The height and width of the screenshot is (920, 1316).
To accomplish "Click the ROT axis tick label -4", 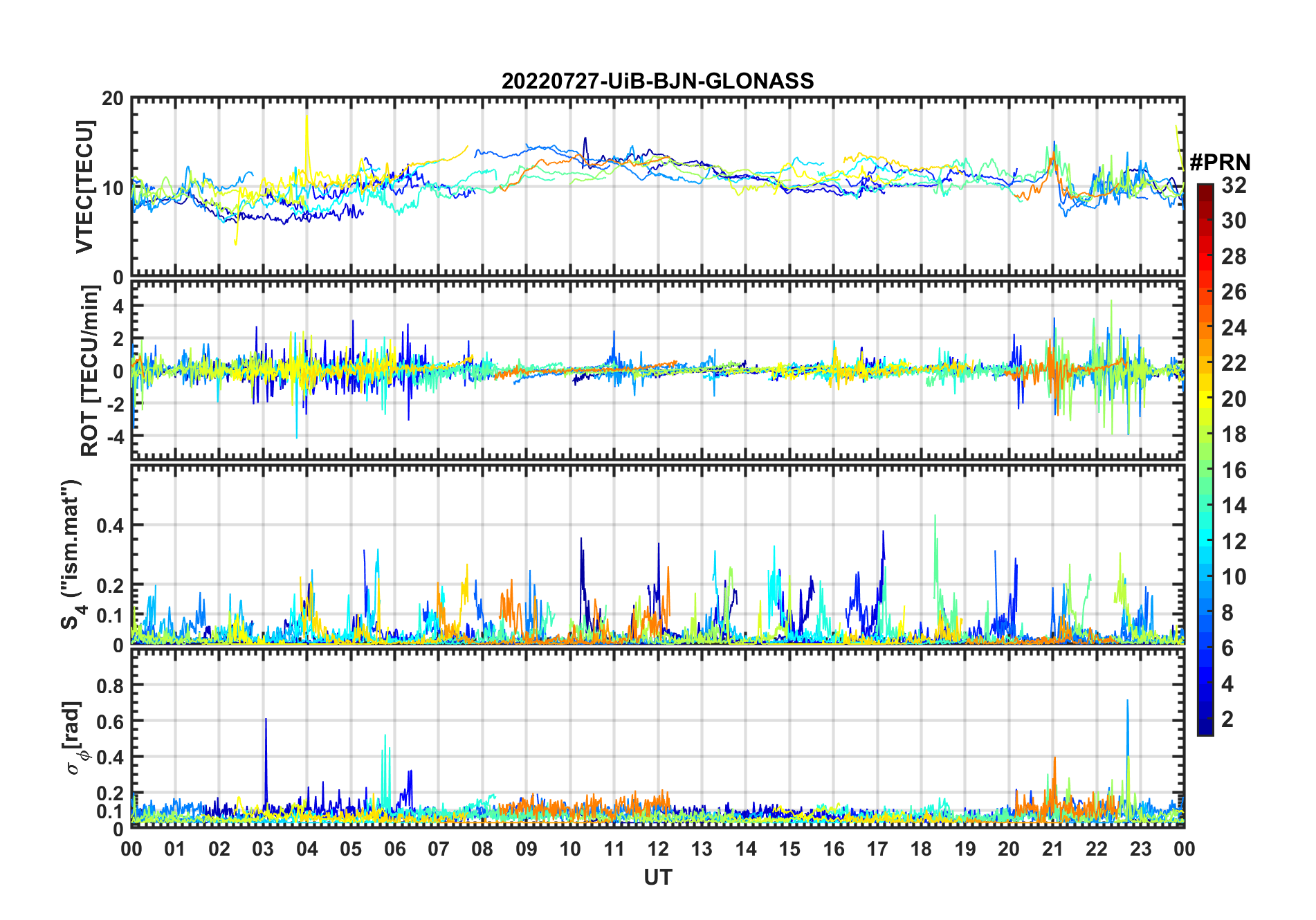I will pos(115,437).
